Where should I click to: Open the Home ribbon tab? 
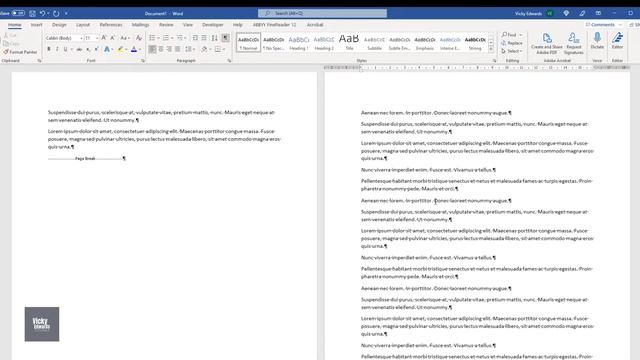(x=14, y=24)
